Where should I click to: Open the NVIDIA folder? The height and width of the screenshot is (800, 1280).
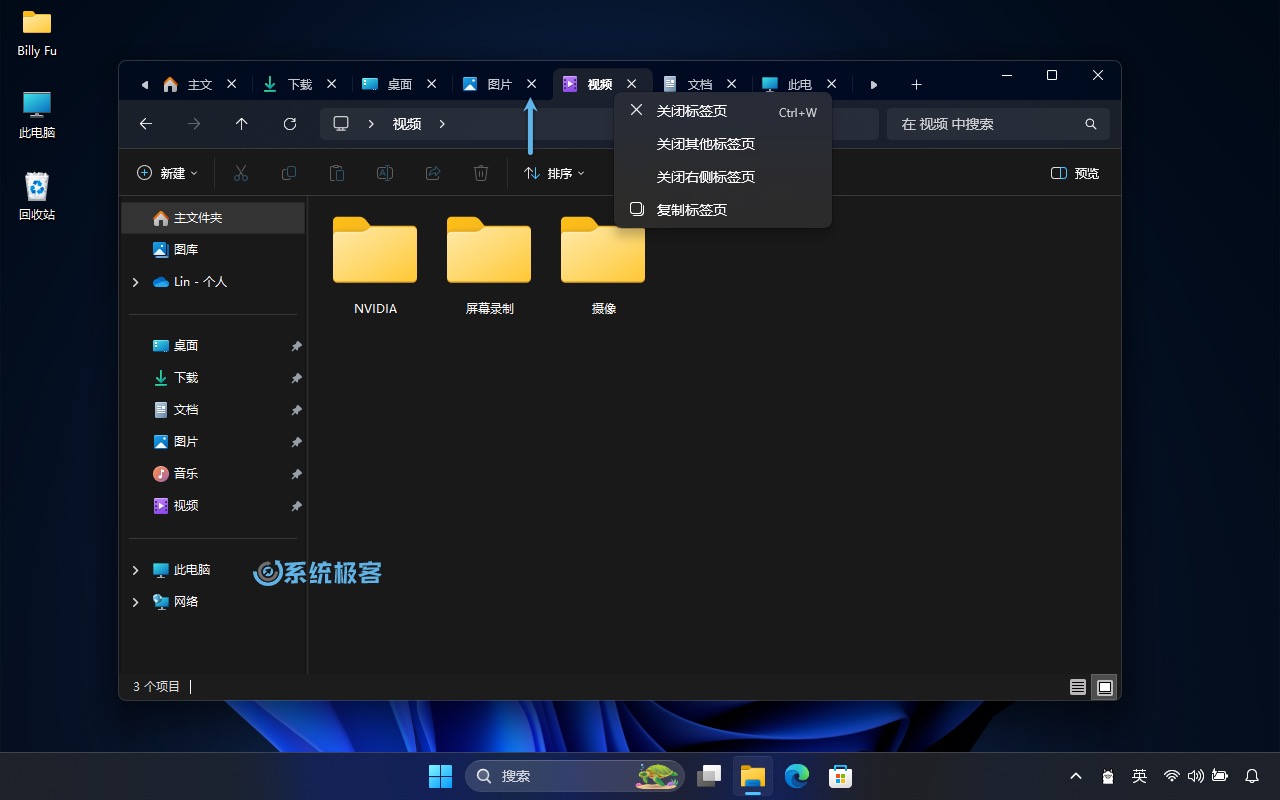(x=375, y=265)
